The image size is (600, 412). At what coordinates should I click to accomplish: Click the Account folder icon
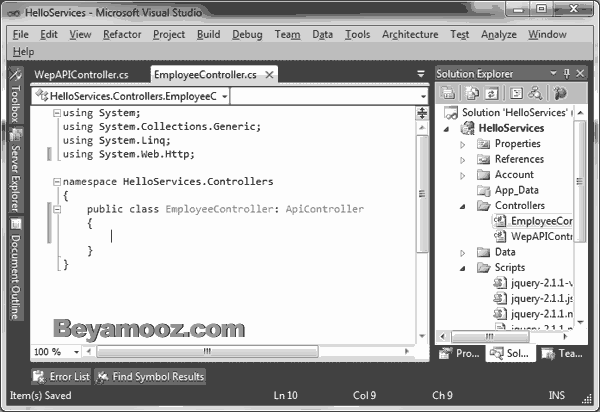tap(484, 175)
